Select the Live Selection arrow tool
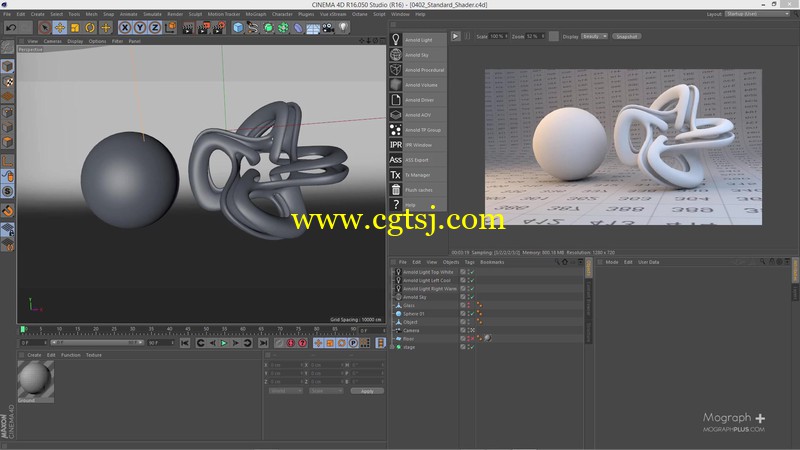The image size is (800, 450). pyautogui.click(x=44, y=28)
